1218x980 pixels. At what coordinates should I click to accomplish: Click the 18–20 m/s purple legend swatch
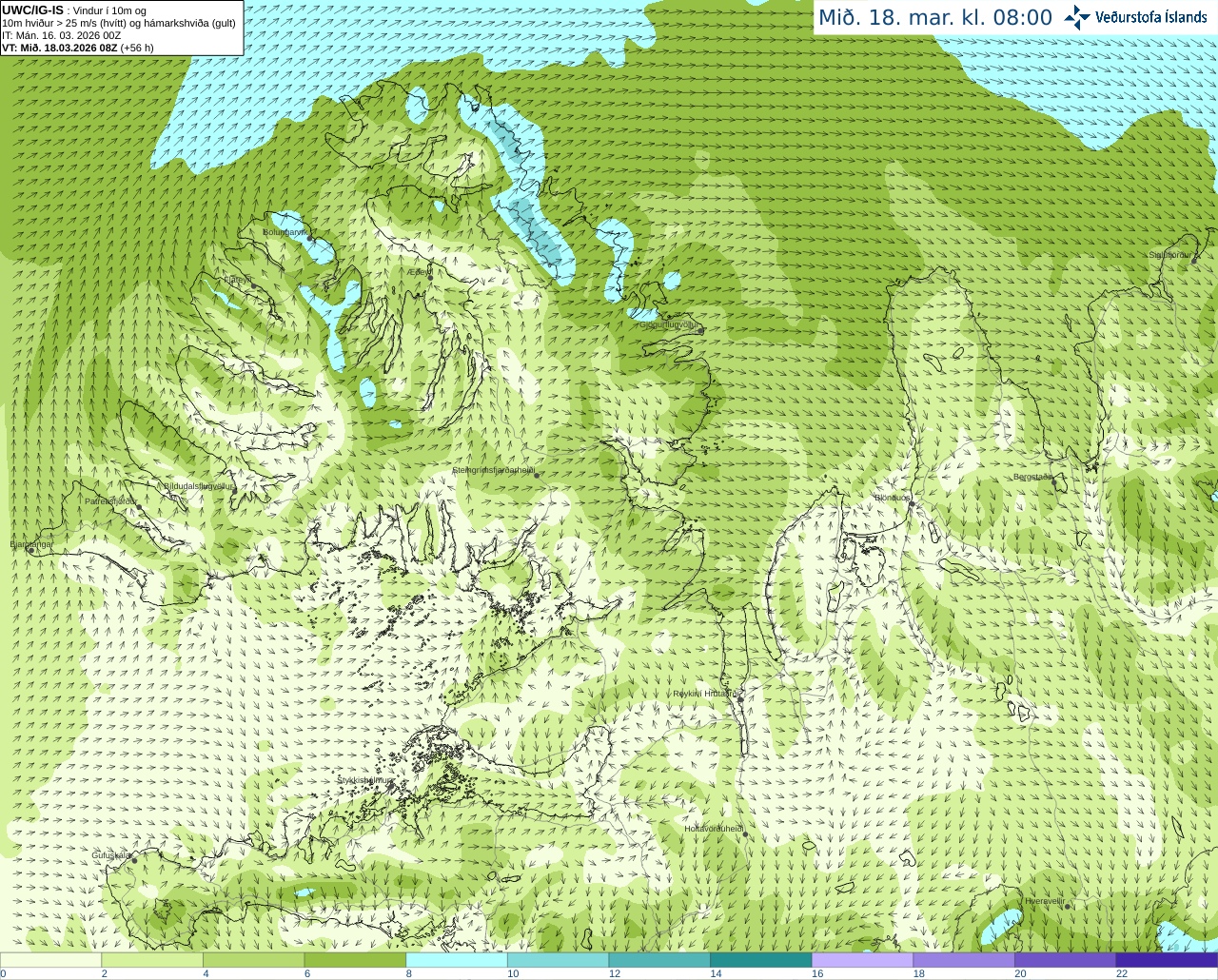(x=964, y=960)
